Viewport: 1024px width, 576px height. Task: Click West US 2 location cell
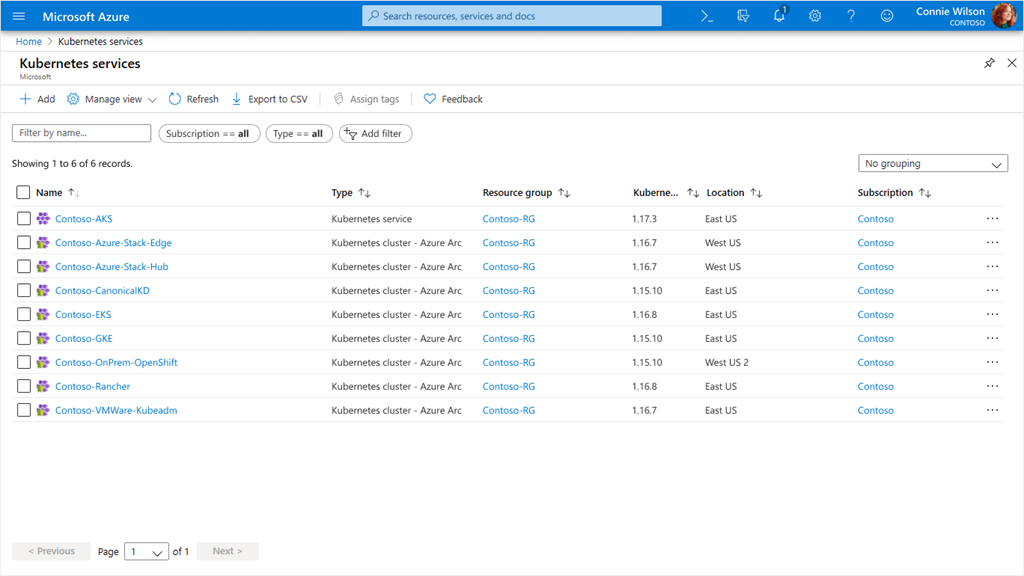(727, 362)
